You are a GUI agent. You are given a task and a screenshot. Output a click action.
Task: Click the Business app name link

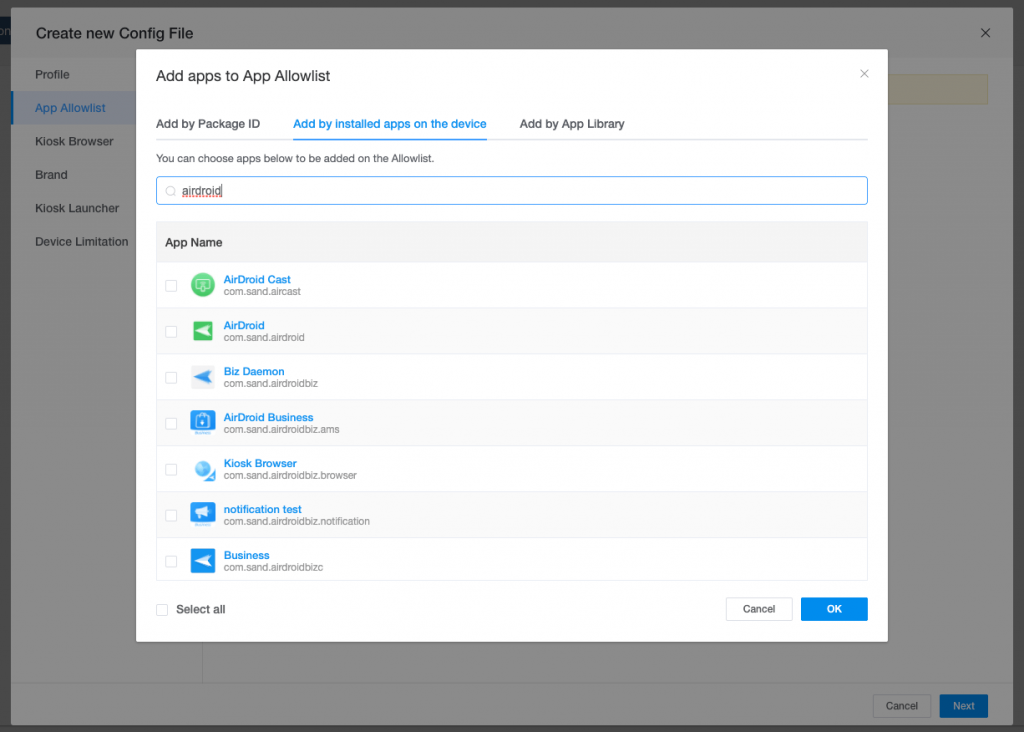click(x=247, y=554)
